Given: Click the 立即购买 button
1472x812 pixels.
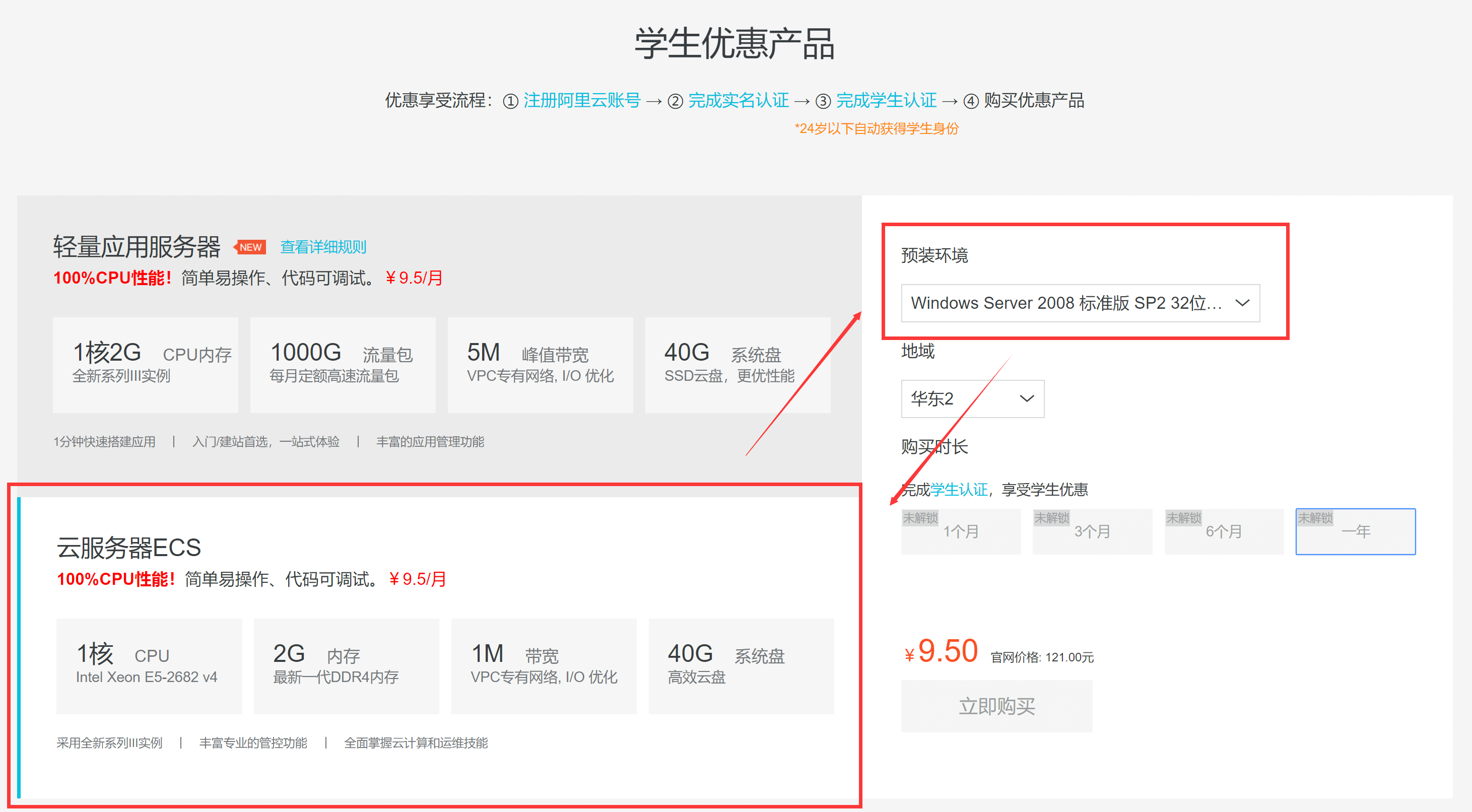Looking at the screenshot, I should click(x=996, y=706).
